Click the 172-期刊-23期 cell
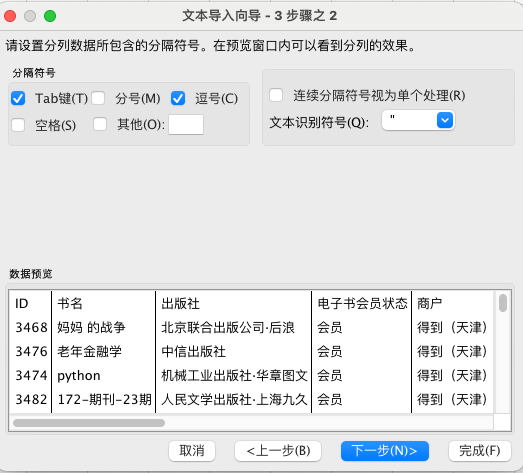This screenshot has width=523, height=473. click(105, 400)
